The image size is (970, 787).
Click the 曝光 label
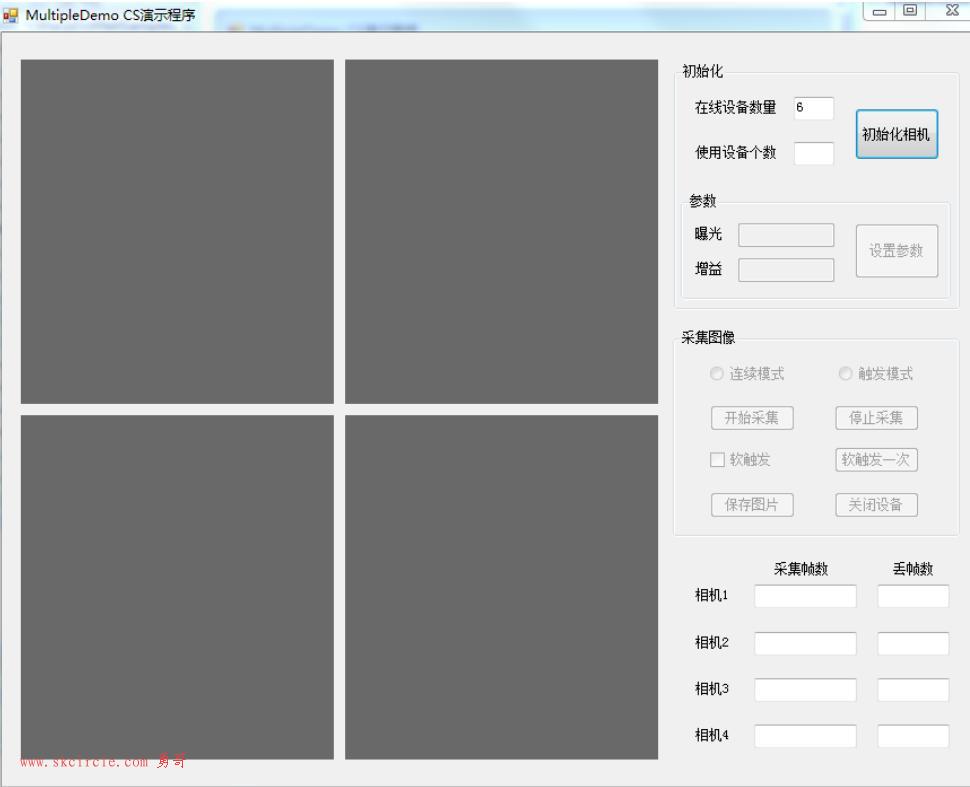tap(708, 234)
